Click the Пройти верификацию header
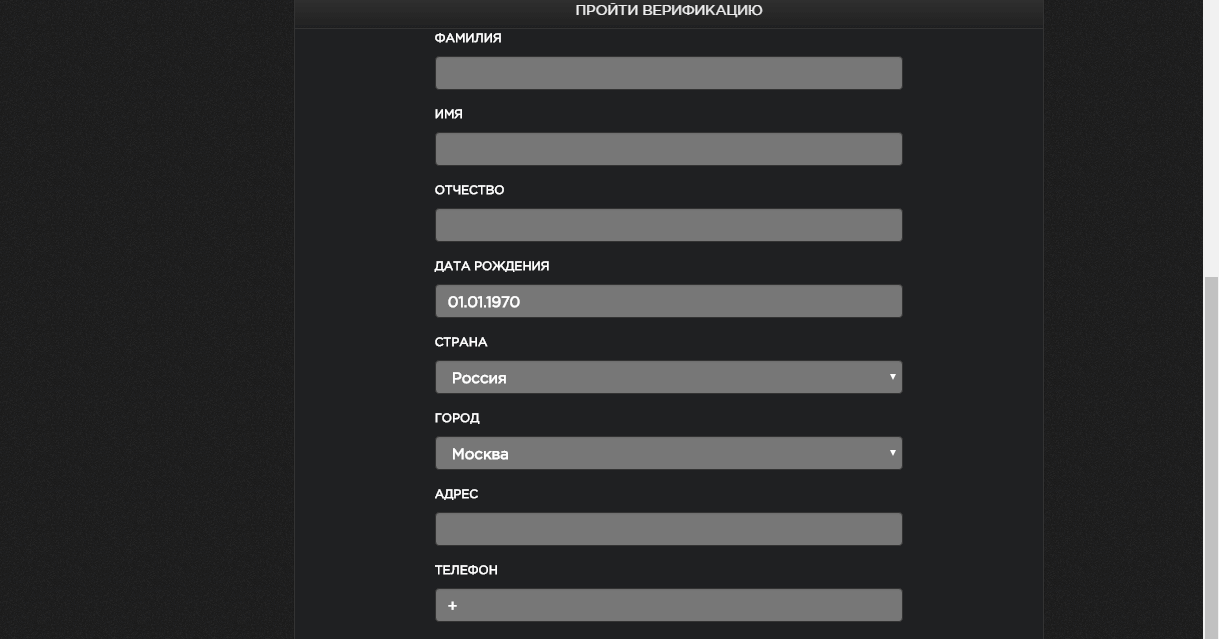 (668, 11)
